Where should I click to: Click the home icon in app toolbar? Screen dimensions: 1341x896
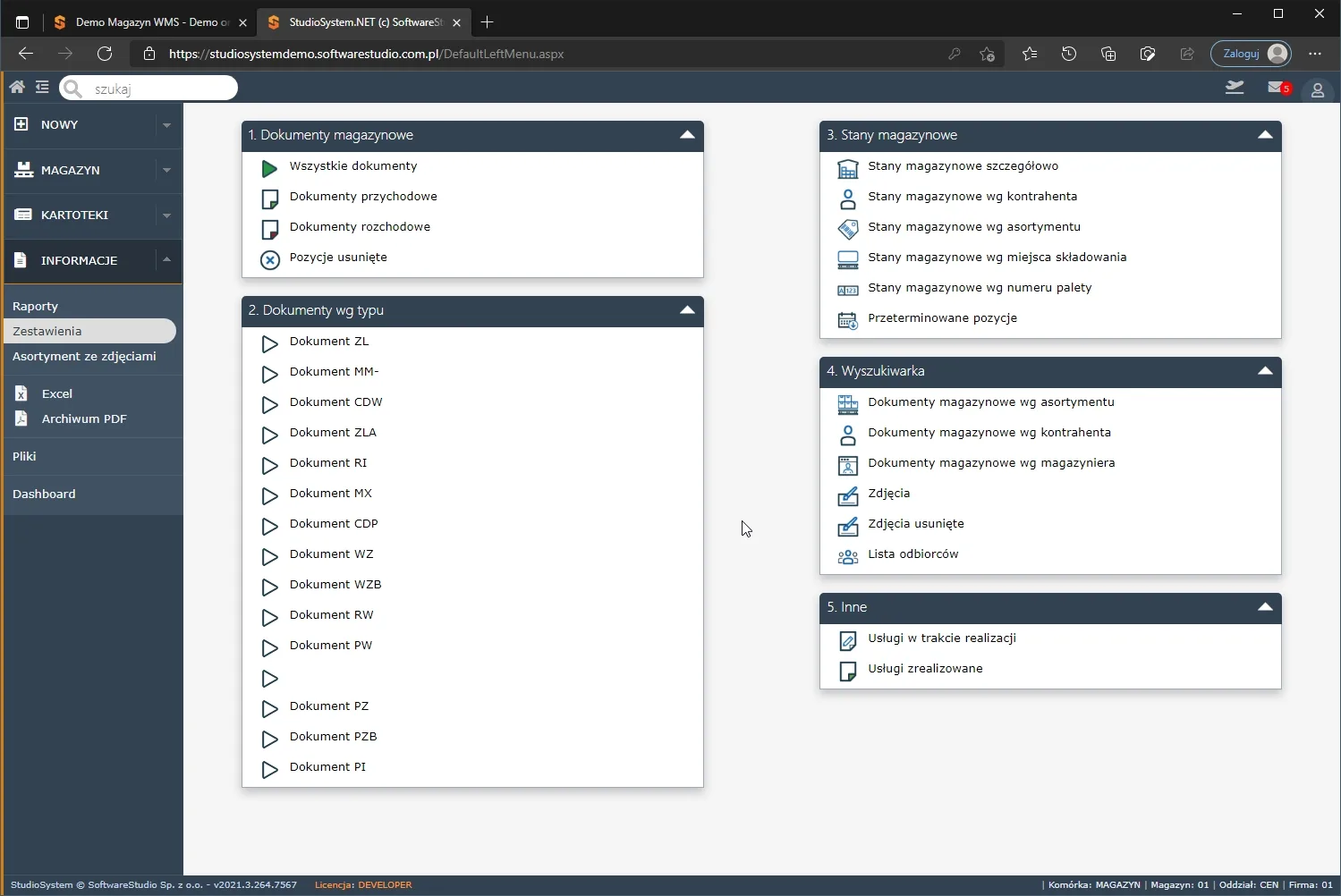pyautogui.click(x=17, y=87)
